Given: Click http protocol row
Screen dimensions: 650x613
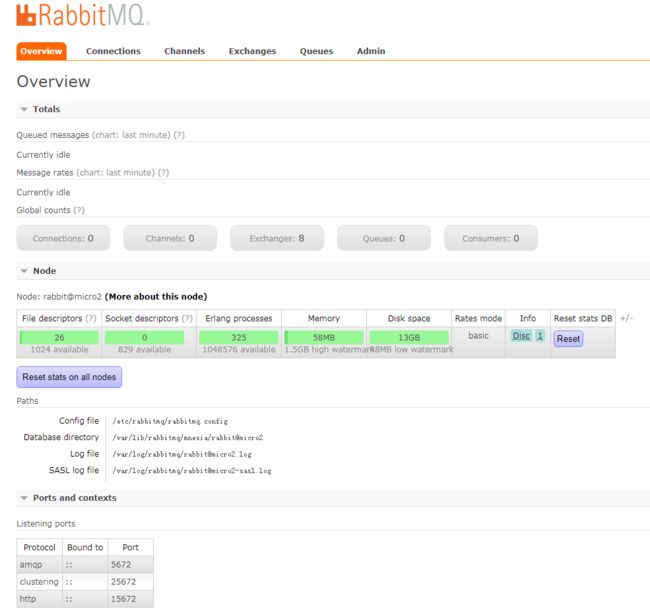Looking at the screenshot, I should (85, 599).
